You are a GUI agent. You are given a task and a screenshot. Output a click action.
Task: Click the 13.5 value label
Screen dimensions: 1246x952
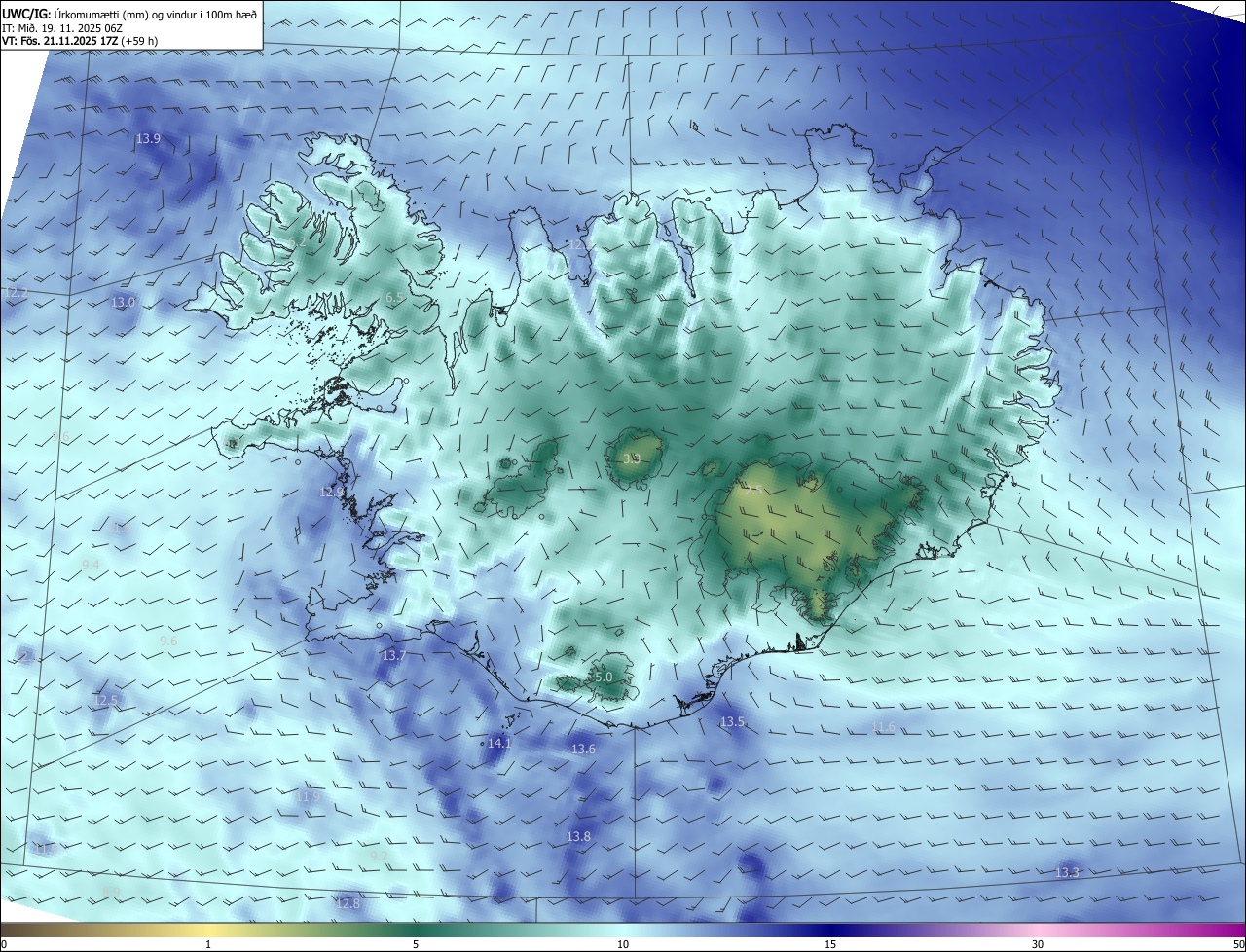coord(732,722)
